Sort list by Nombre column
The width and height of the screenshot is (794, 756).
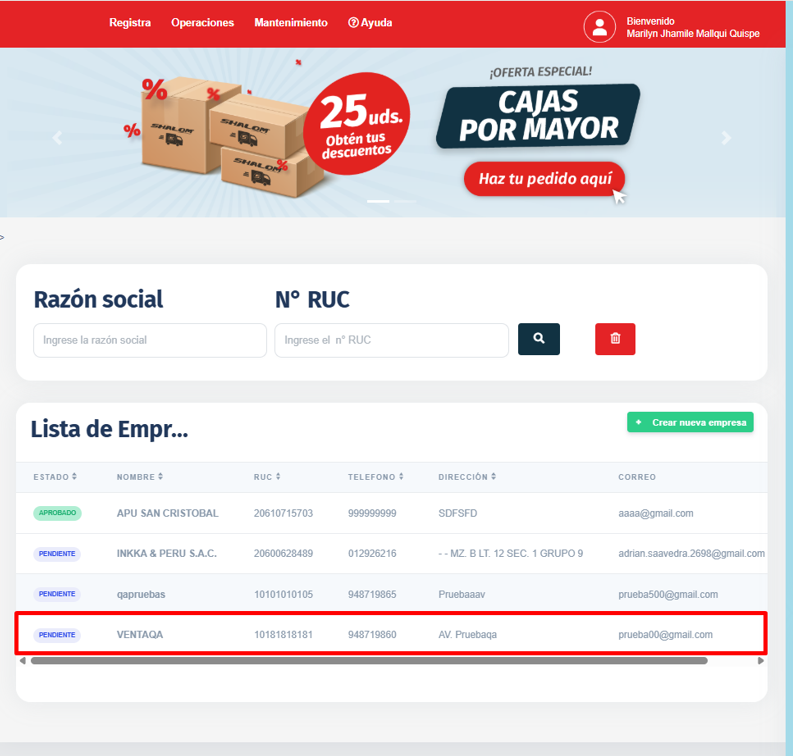point(139,477)
